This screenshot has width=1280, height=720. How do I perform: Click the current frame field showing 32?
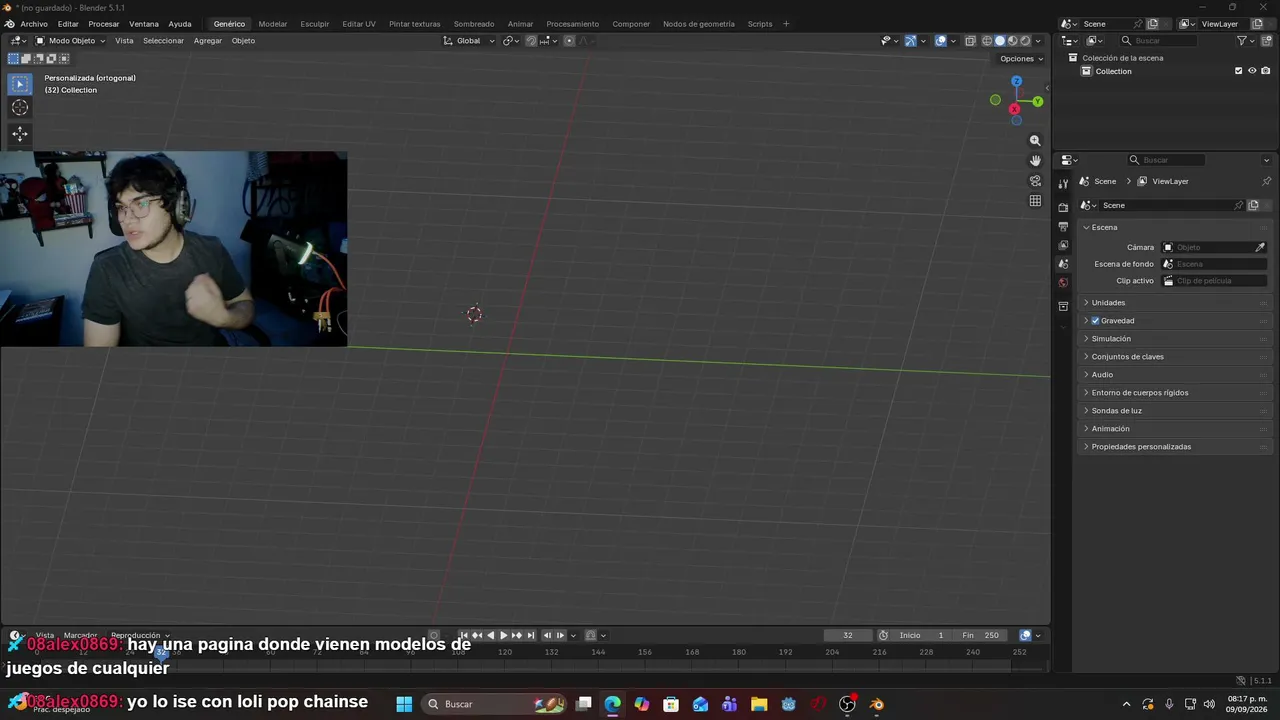click(x=848, y=635)
